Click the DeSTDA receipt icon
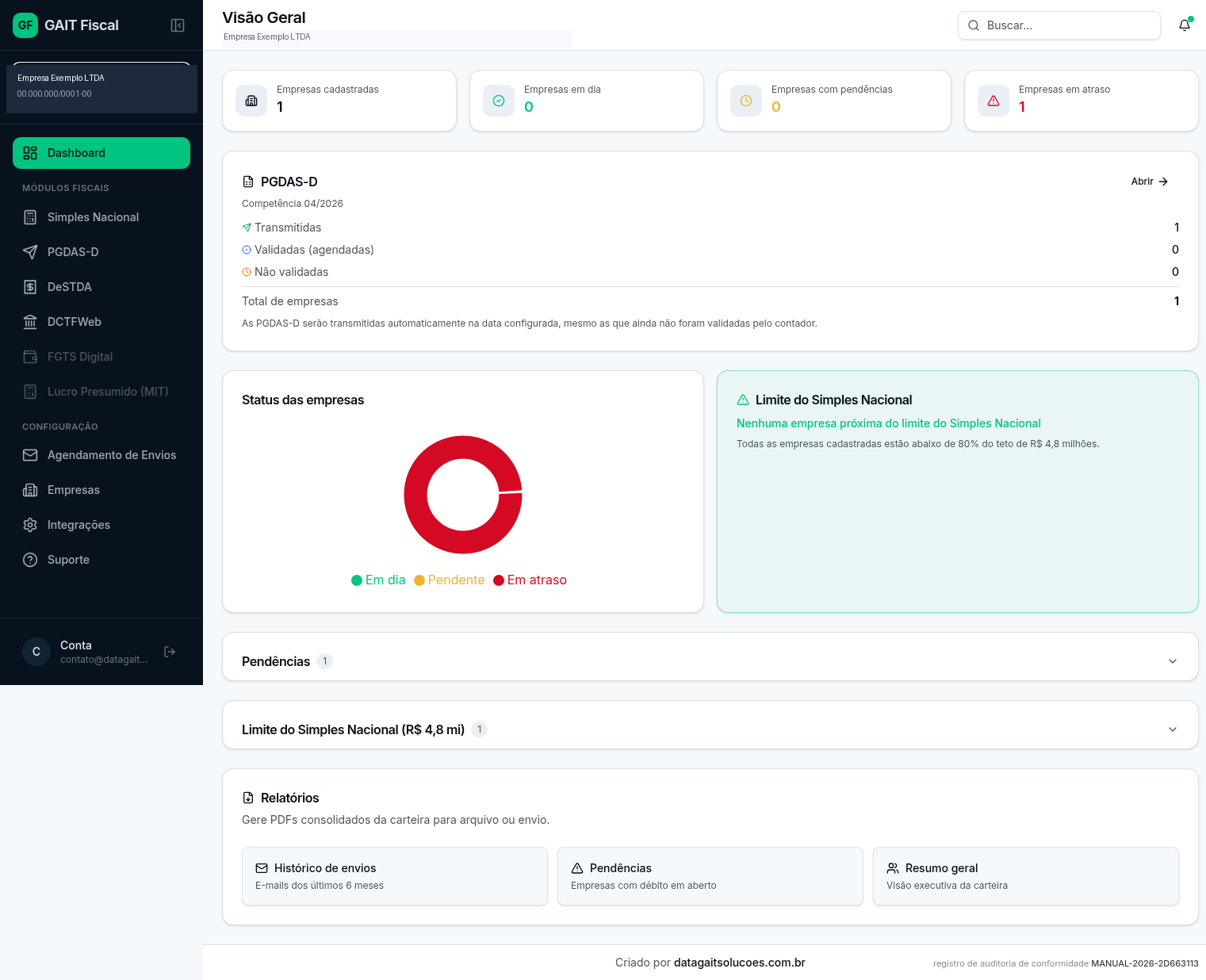Image resolution: width=1206 pixels, height=980 pixels. click(x=30, y=287)
